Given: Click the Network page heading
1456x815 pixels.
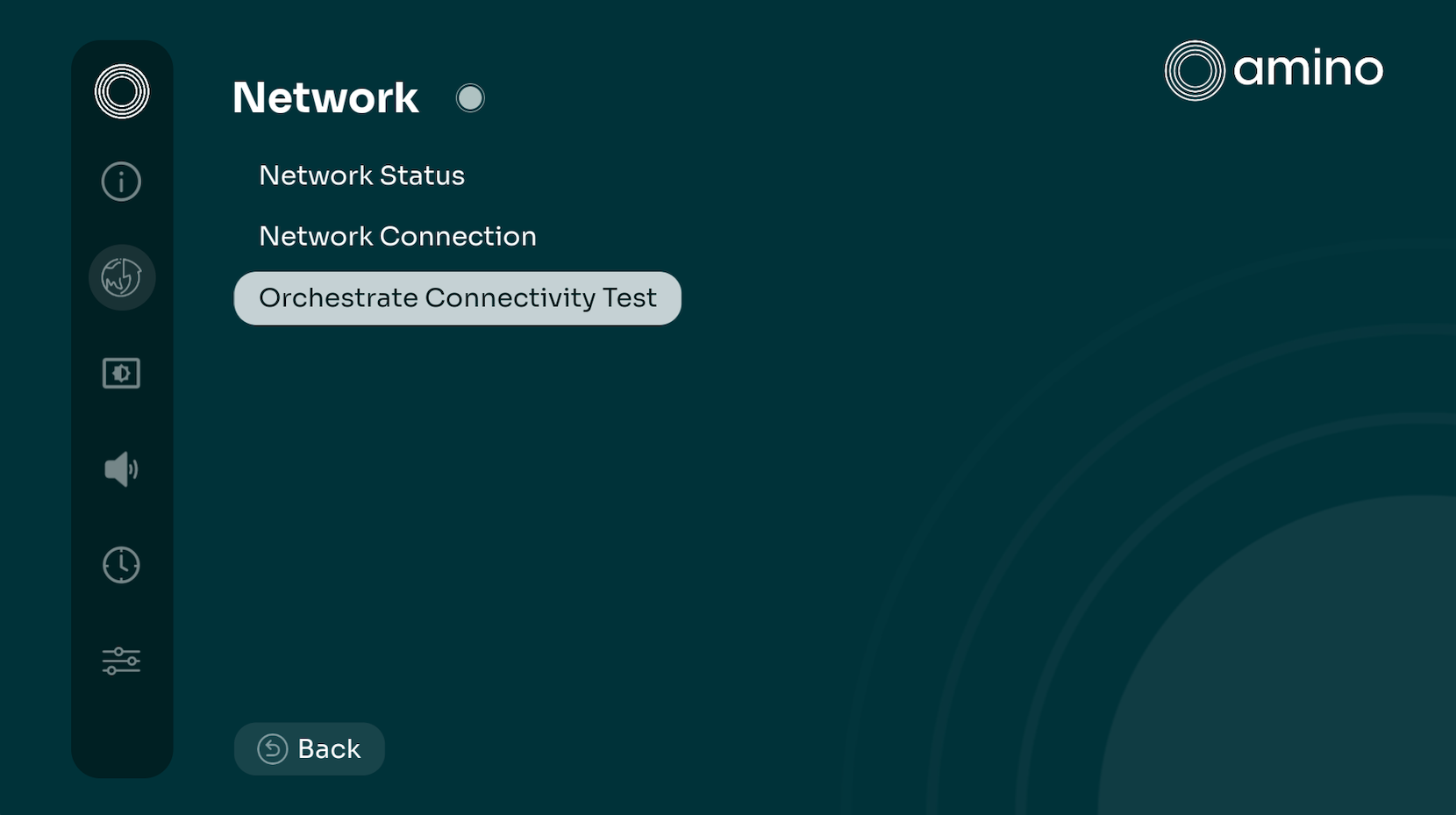Looking at the screenshot, I should (325, 97).
